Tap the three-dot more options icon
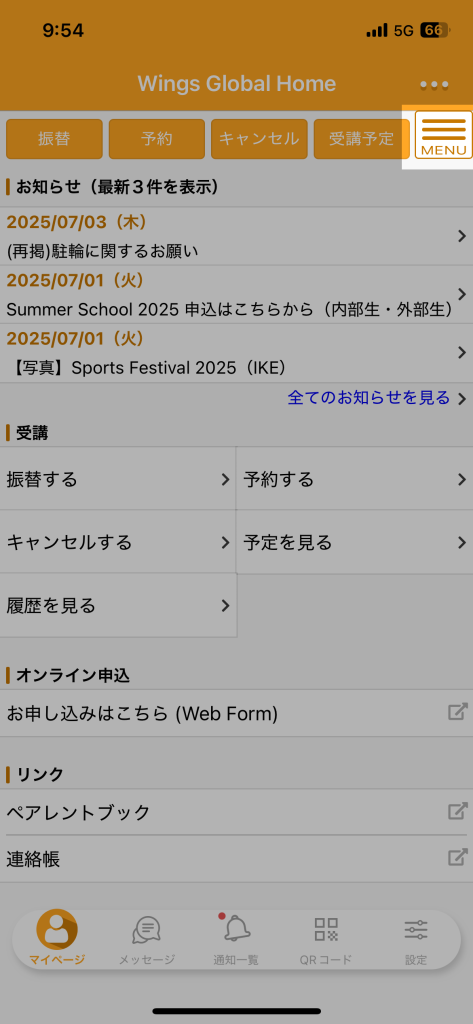 (x=434, y=85)
